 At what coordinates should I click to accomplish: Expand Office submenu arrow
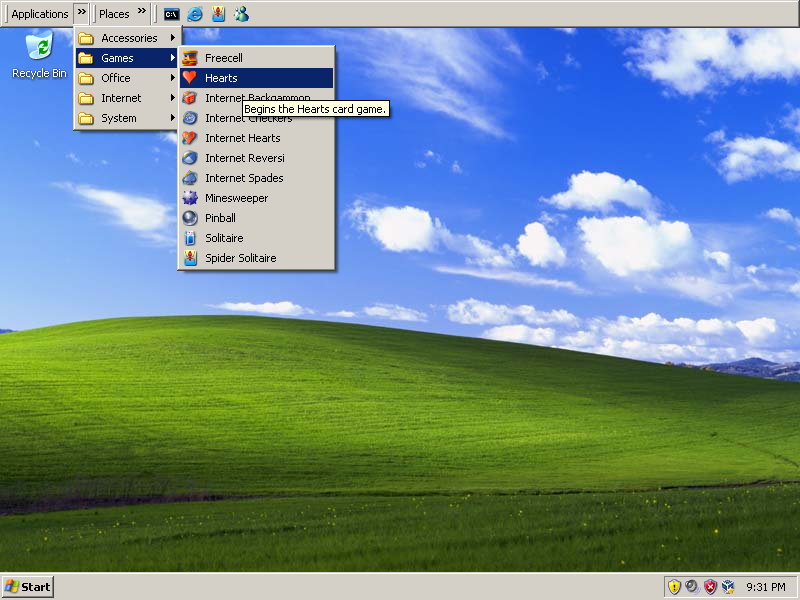173,78
